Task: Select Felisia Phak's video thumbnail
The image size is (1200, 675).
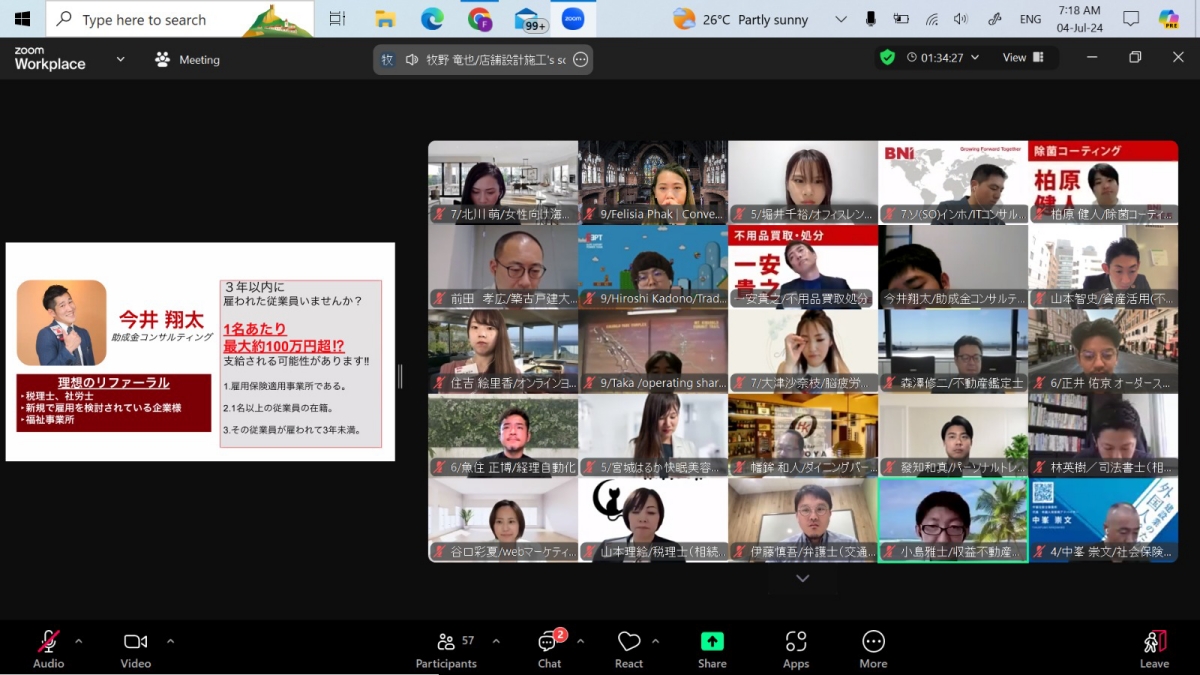Action: pos(653,182)
